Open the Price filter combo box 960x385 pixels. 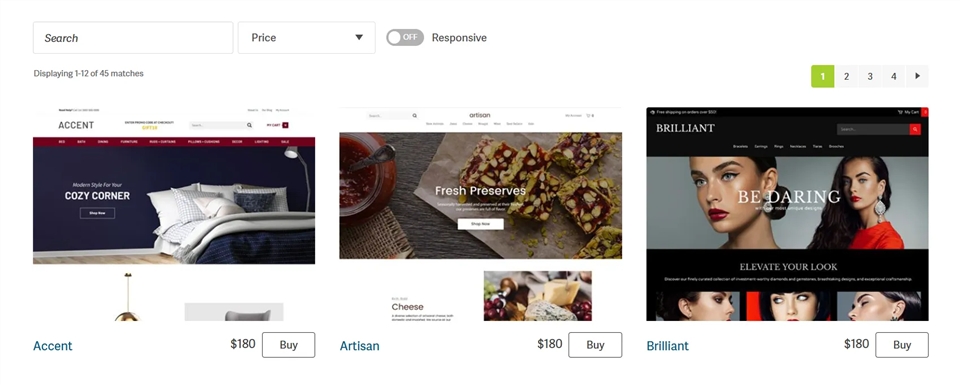(306, 37)
